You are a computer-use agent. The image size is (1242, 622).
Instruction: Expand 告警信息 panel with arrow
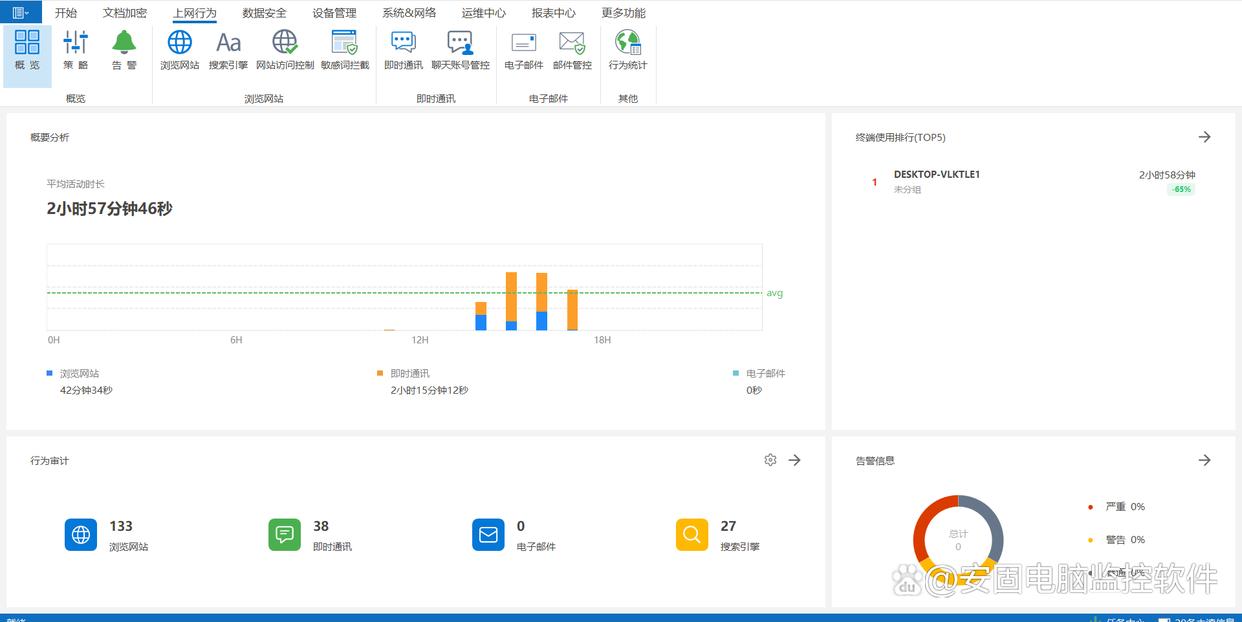coord(1204,460)
